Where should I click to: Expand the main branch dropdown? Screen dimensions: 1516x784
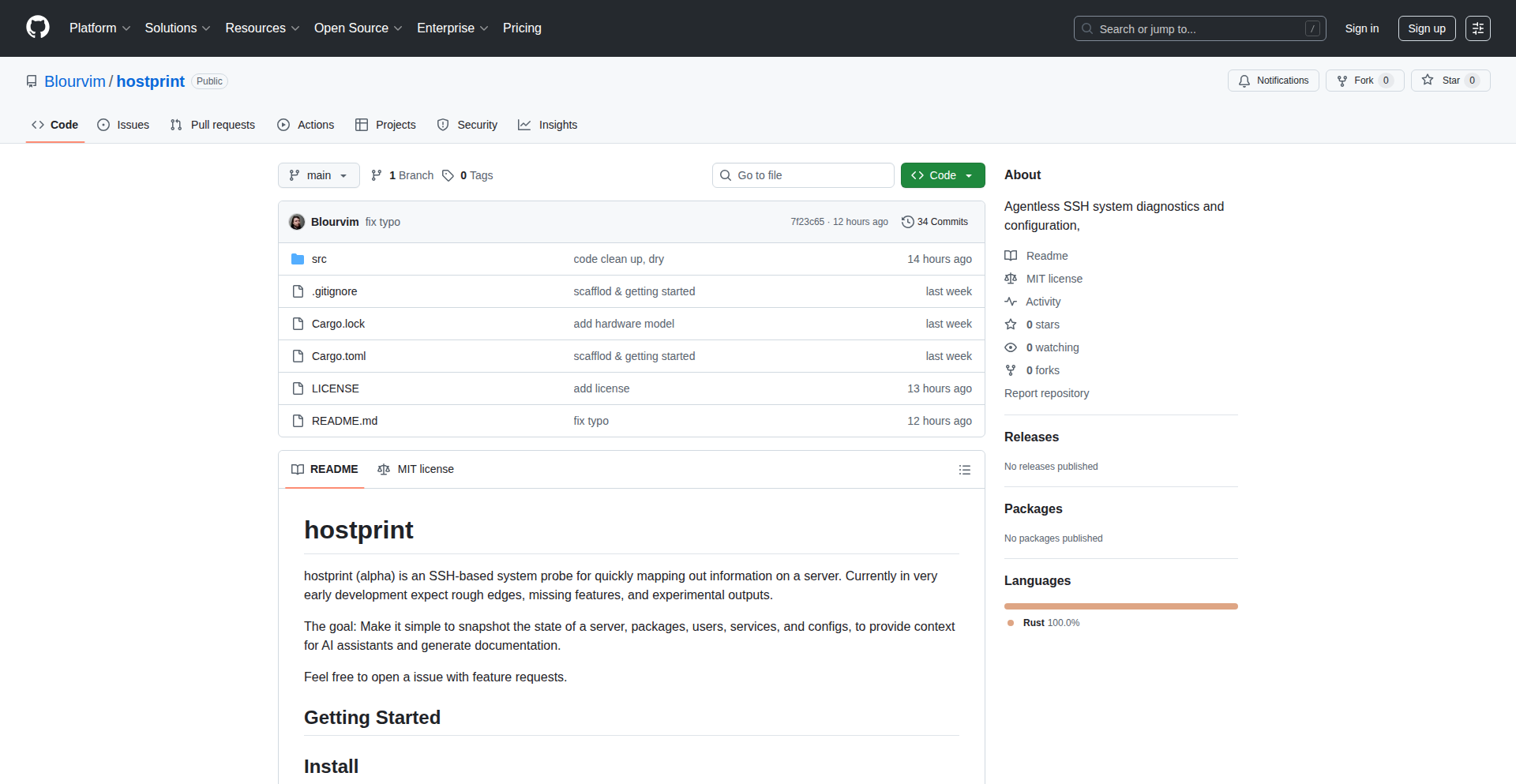click(318, 175)
